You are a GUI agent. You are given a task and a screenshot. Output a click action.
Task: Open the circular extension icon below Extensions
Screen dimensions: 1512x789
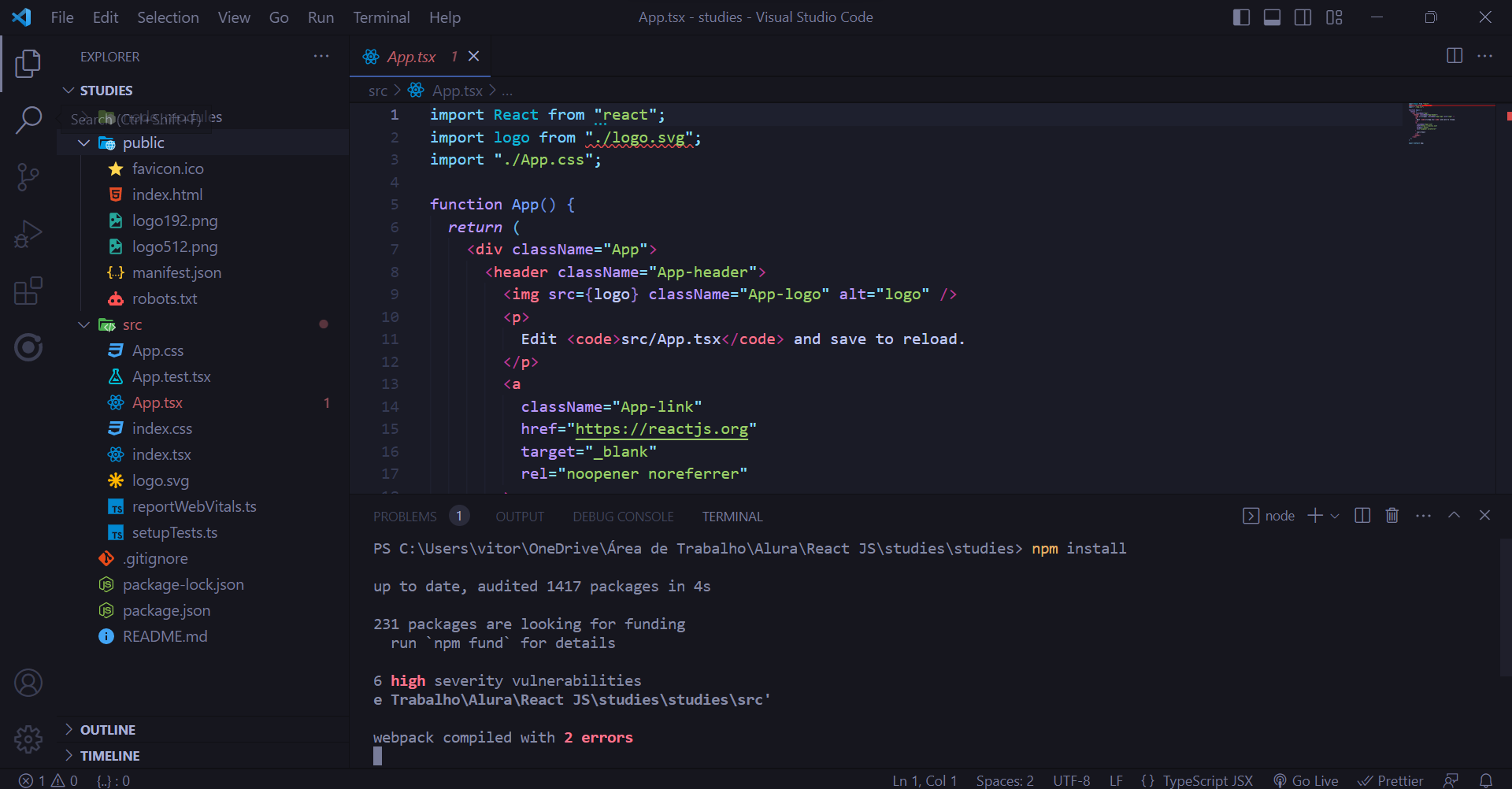tap(28, 347)
